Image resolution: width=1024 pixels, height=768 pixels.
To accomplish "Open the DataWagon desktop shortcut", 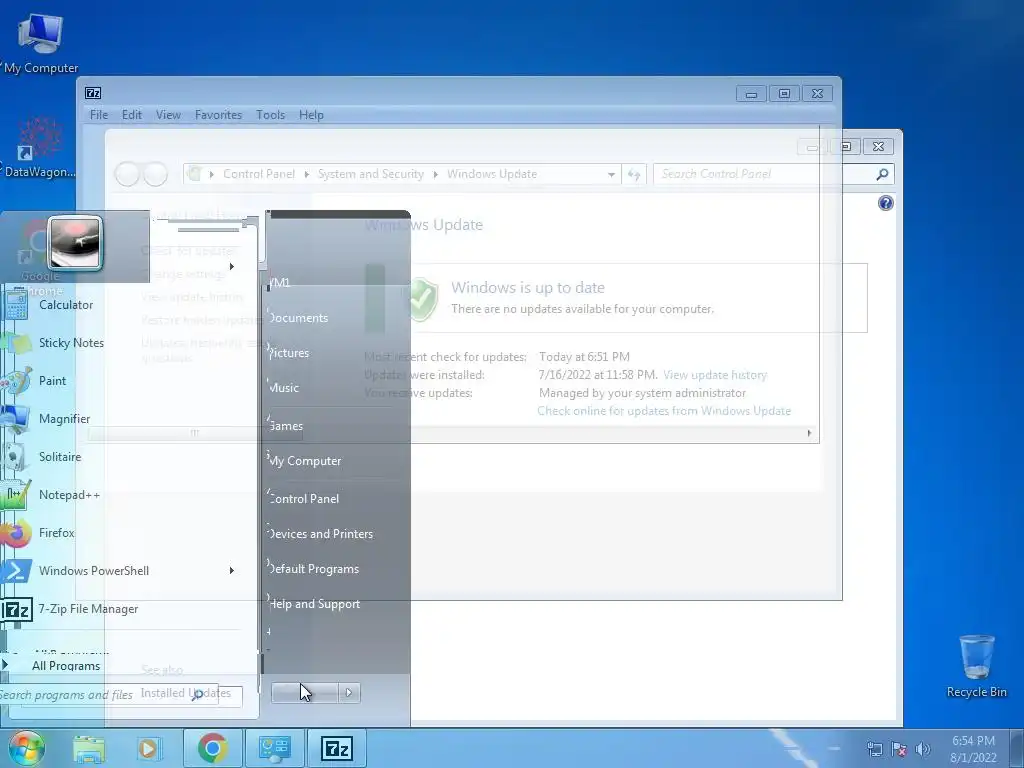I will [x=39, y=148].
